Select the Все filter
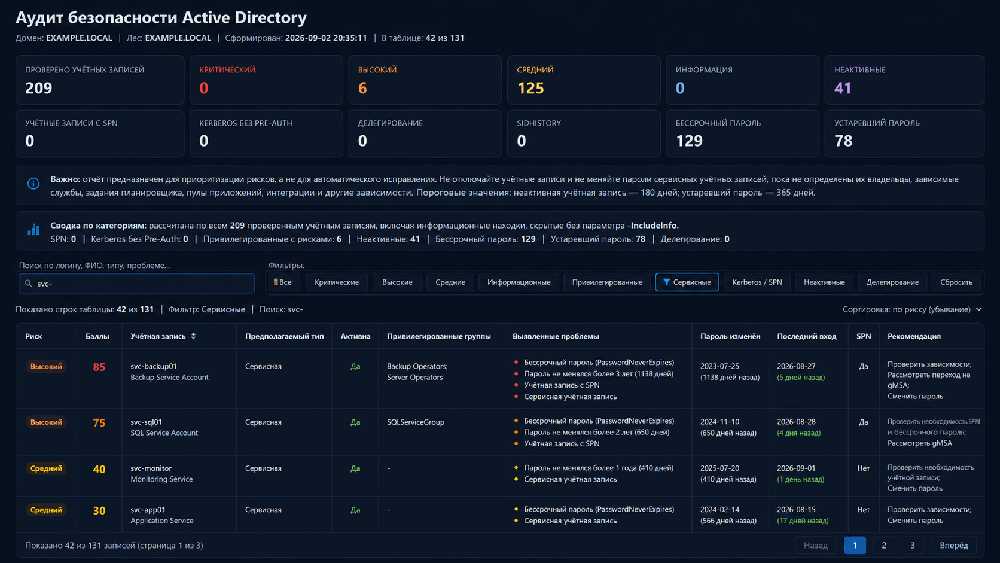The width and height of the screenshot is (1000, 563). coord(283,282)
